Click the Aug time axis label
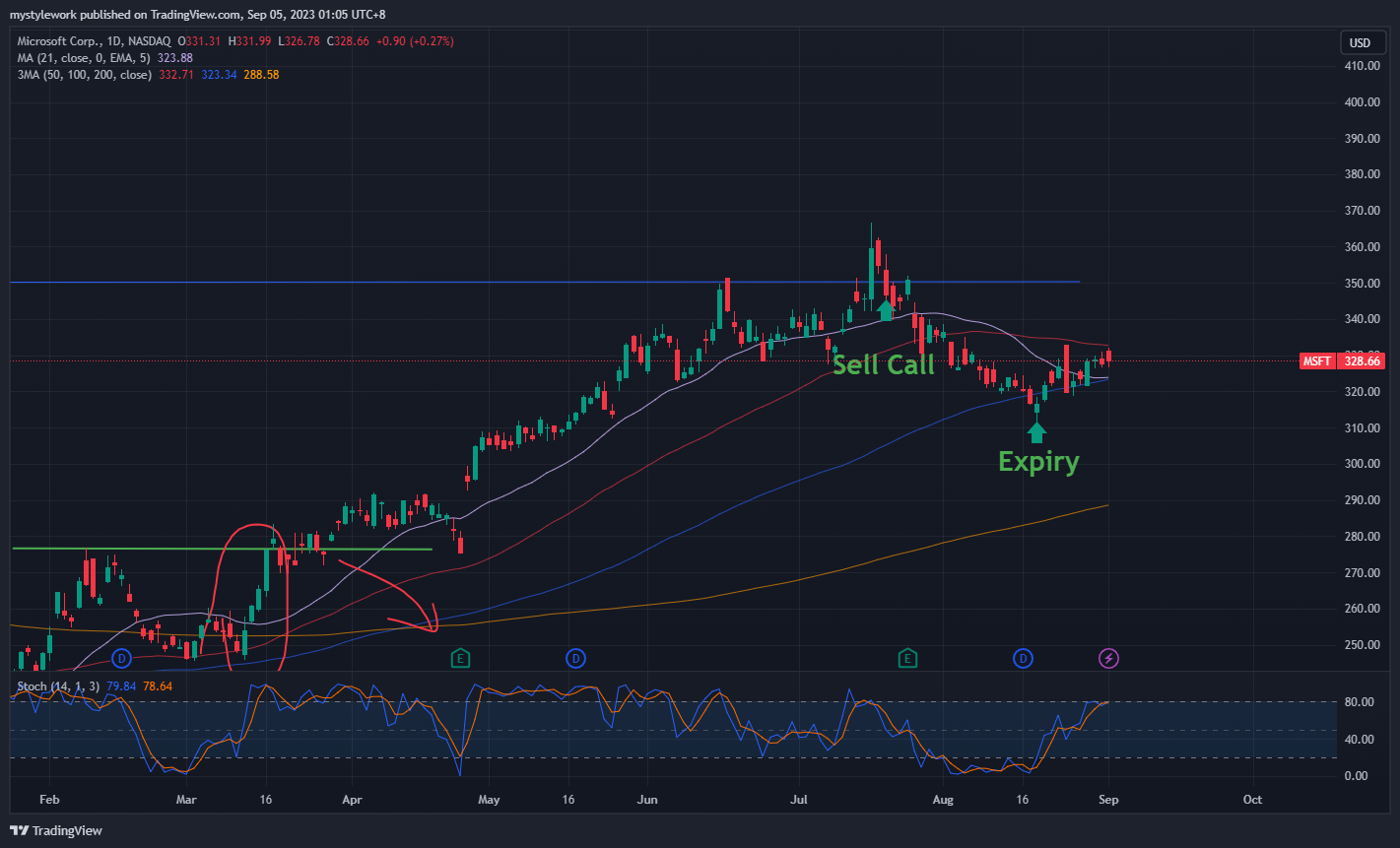Image resolution: width=1400 pixels, height=848 pixels. (x=943, y=800)
